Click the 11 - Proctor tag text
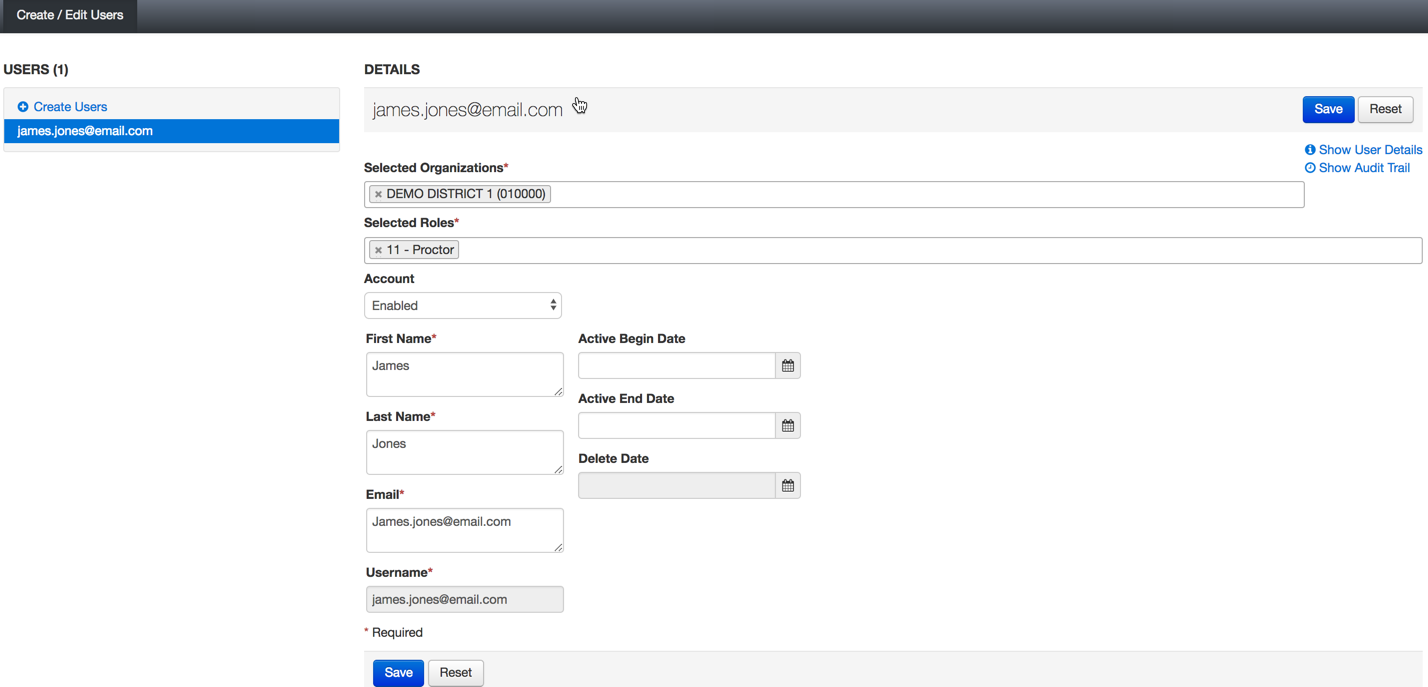The width and height of the screenshot is (1428, 687). pos(420,250)
